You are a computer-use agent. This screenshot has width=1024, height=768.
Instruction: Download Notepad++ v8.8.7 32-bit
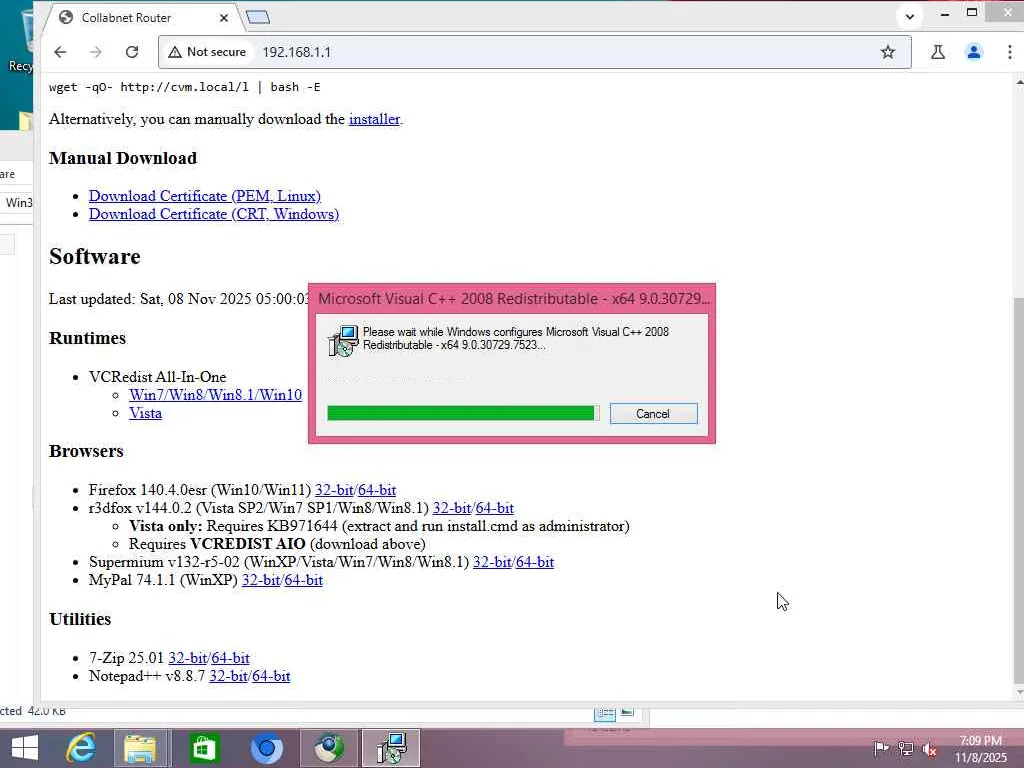228,677
